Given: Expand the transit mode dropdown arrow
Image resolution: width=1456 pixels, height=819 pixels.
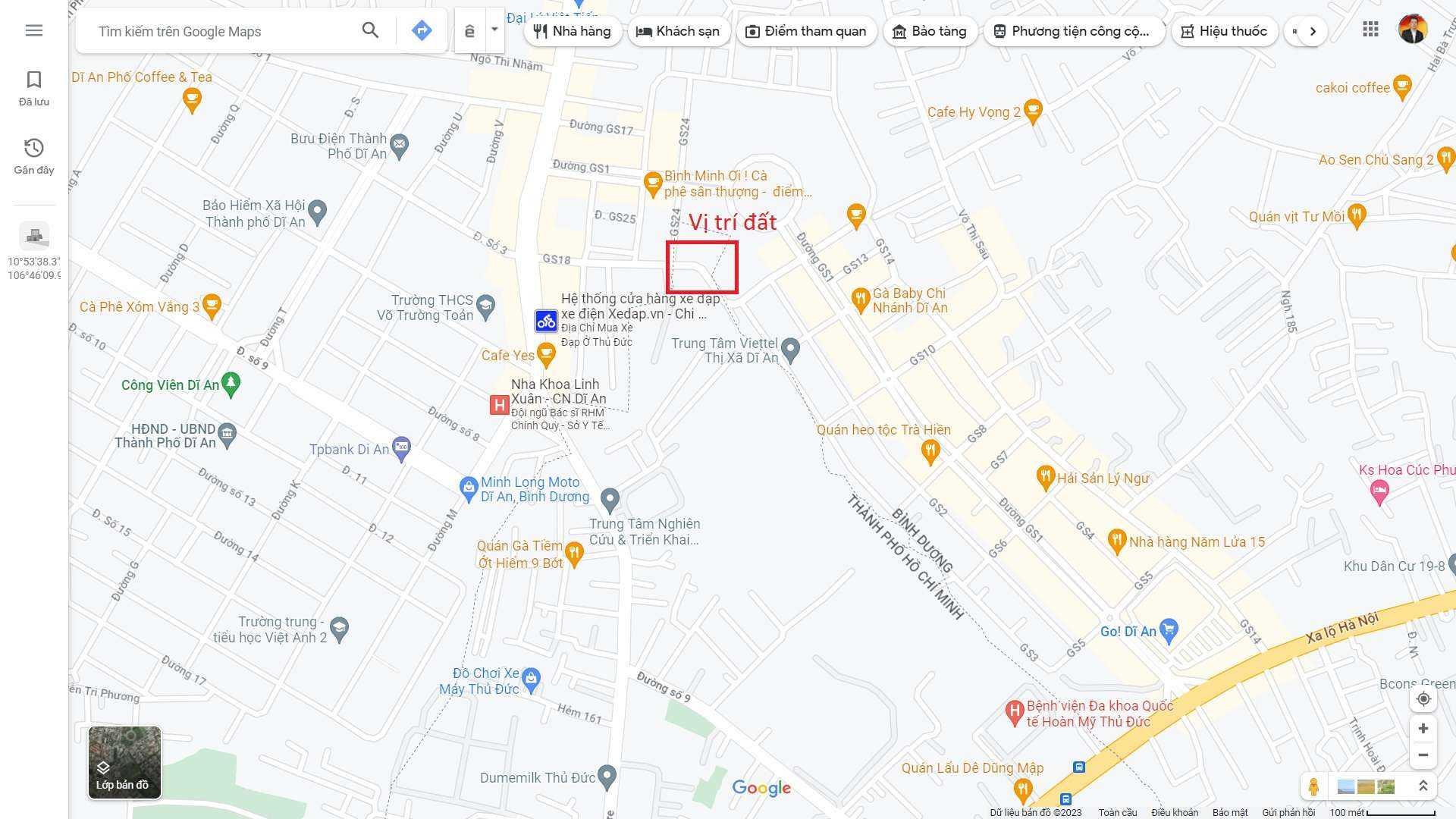Looking at the screenshot, I should [494, 30].
